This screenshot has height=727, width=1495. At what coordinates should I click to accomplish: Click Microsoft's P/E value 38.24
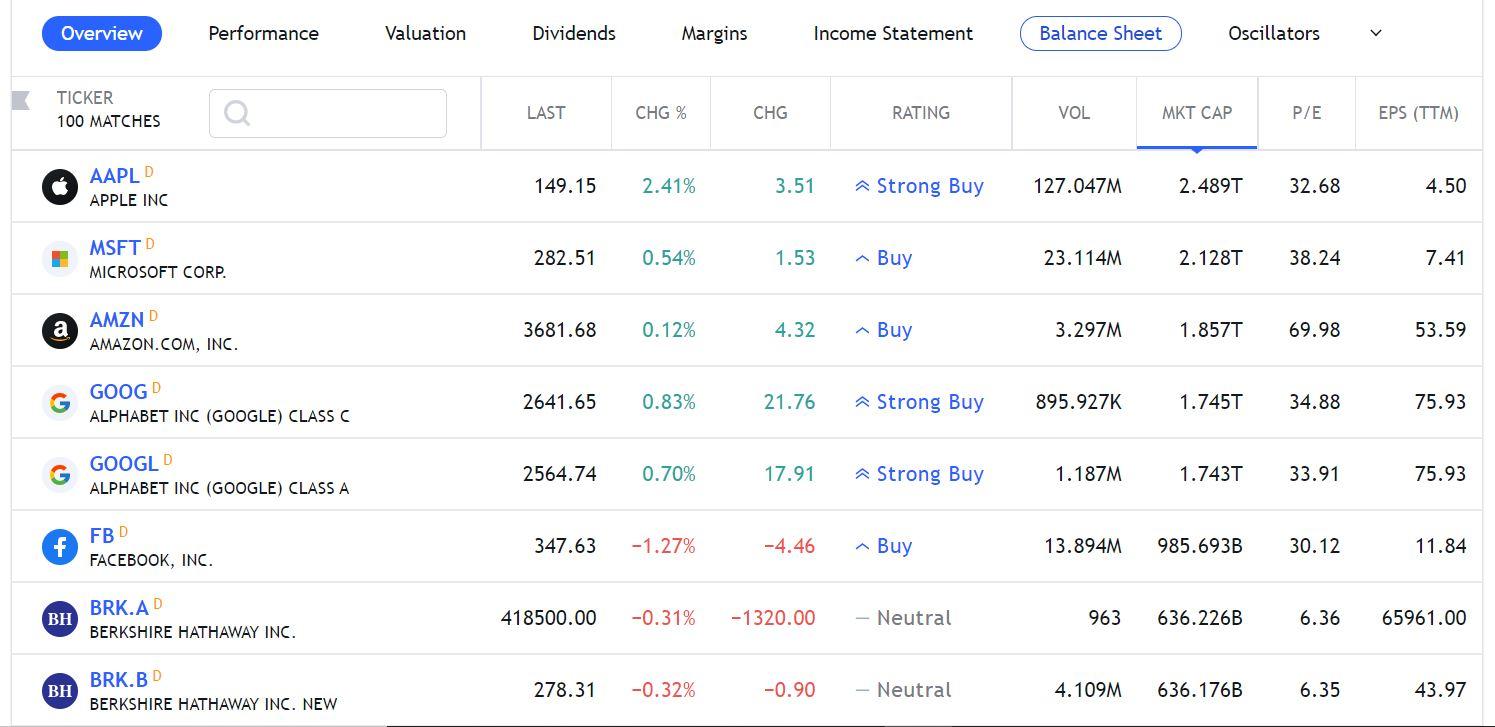tap(1314, 258)
